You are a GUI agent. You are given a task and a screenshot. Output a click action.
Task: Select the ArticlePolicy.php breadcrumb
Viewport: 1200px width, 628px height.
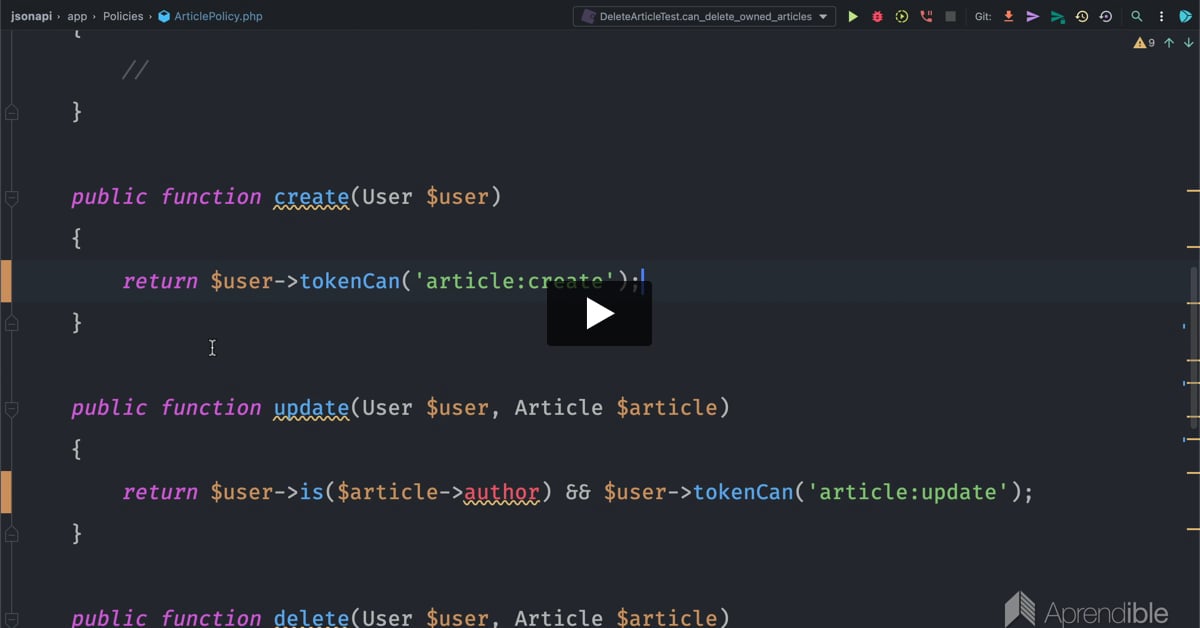[x=210, y=17]
